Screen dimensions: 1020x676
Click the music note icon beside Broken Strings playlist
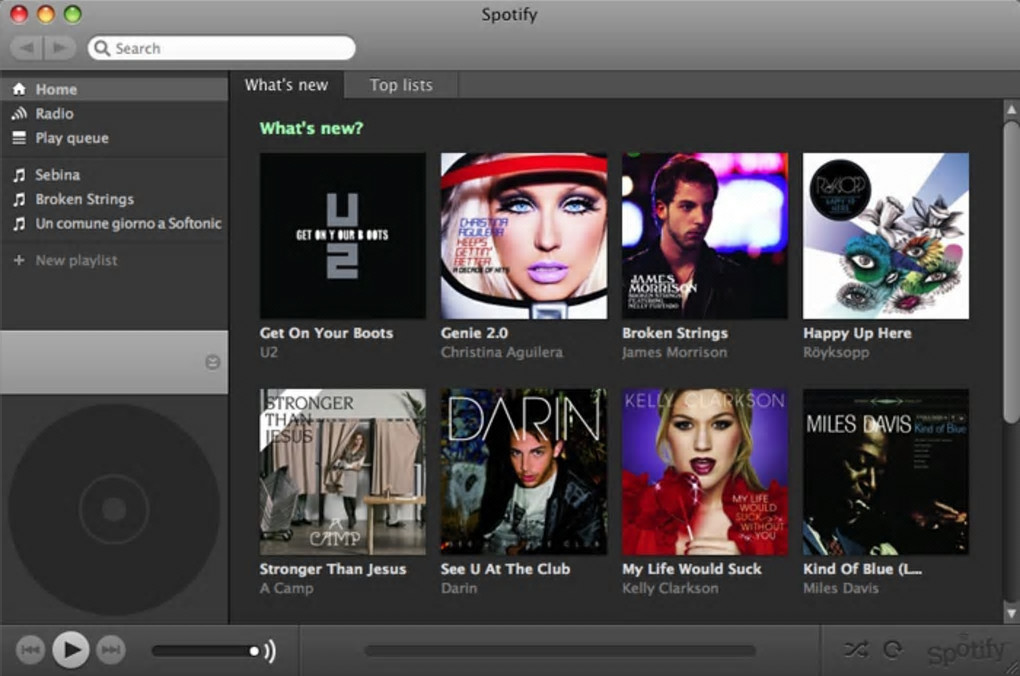(20, 199)
